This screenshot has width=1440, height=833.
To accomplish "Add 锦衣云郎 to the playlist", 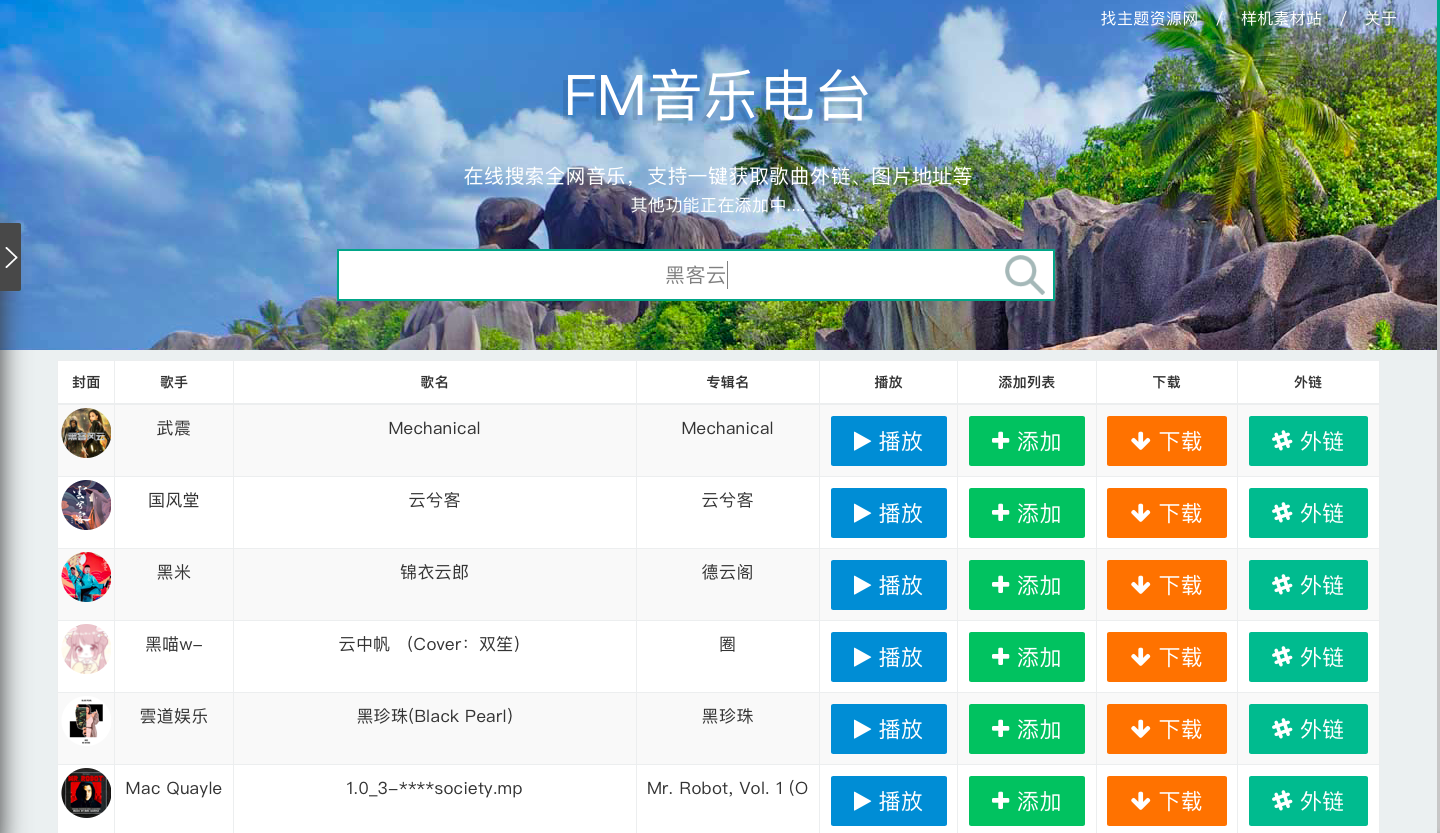I will click(1026, 585).
